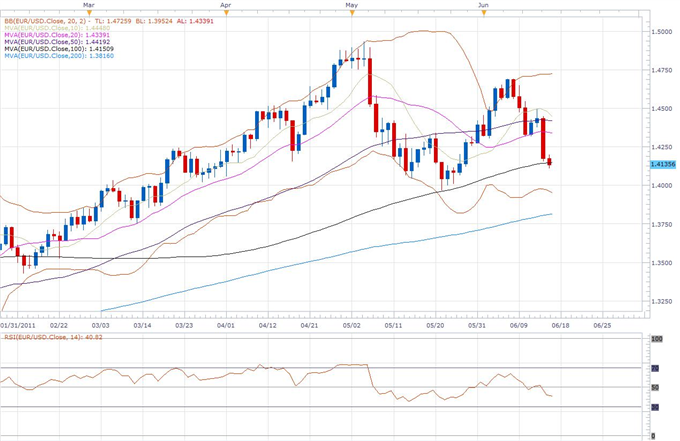This screenshot has width=680, height=441.
Task: Click the 03/03 date axis label
Action: [x=101, y=325]
